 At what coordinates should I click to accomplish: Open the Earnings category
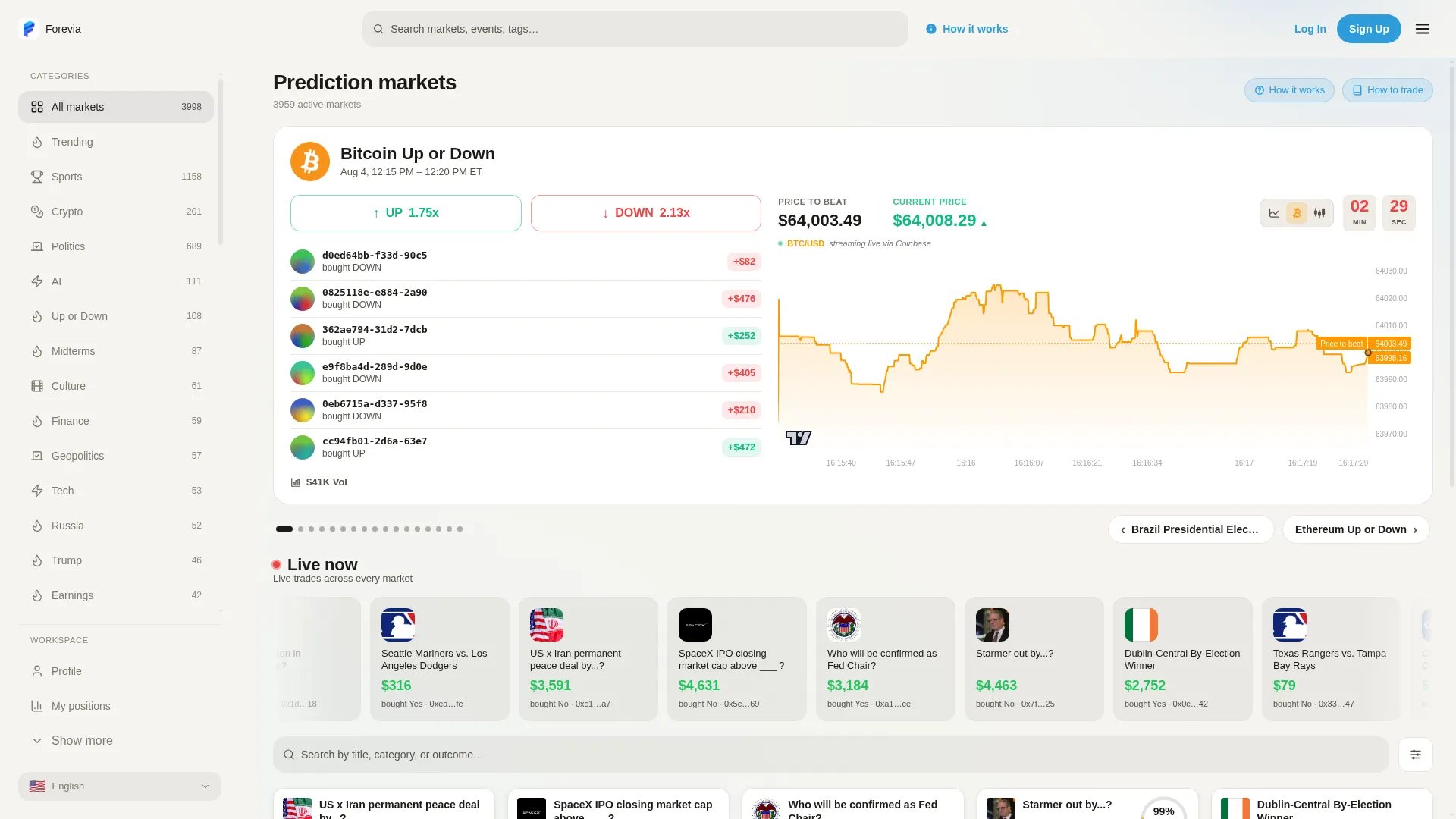pos(116,595)
